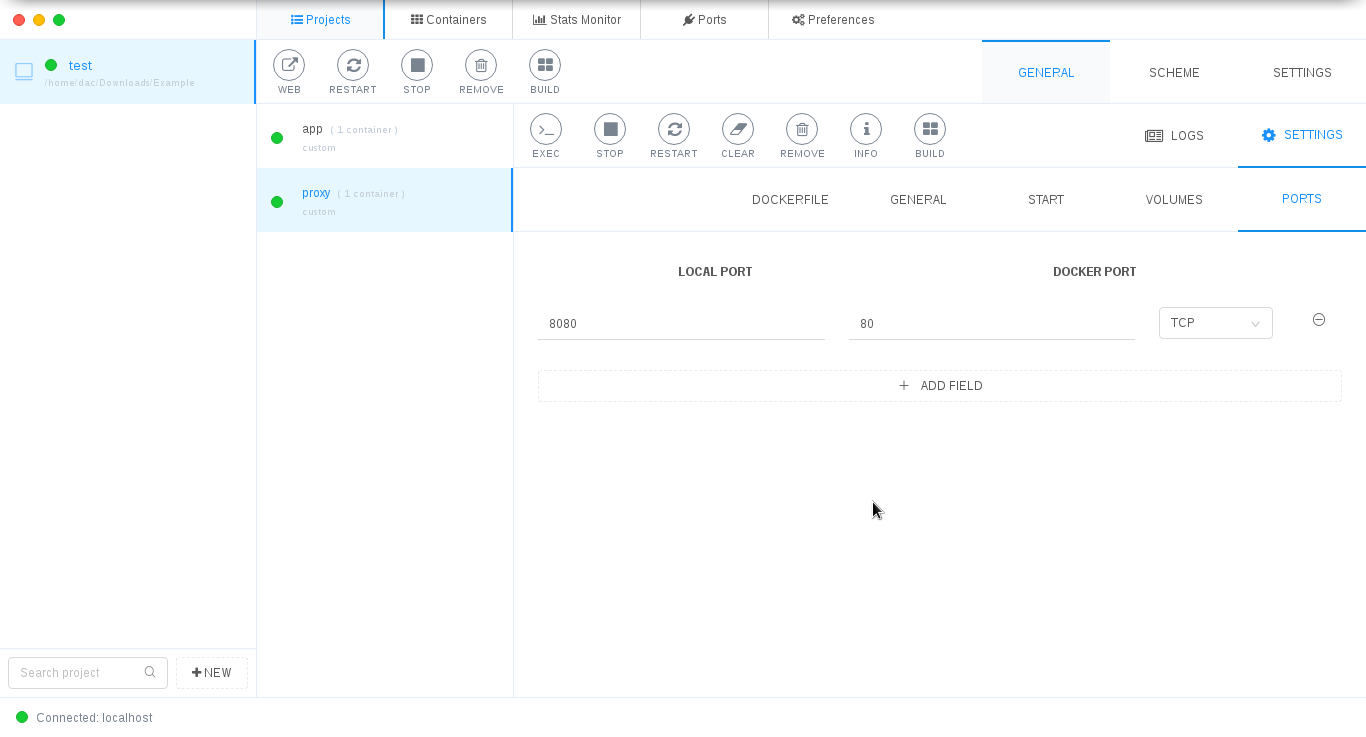Clear the proxy service with eraser icon
The height and width of the screenshot is (737, 1366).
point(738,130)
